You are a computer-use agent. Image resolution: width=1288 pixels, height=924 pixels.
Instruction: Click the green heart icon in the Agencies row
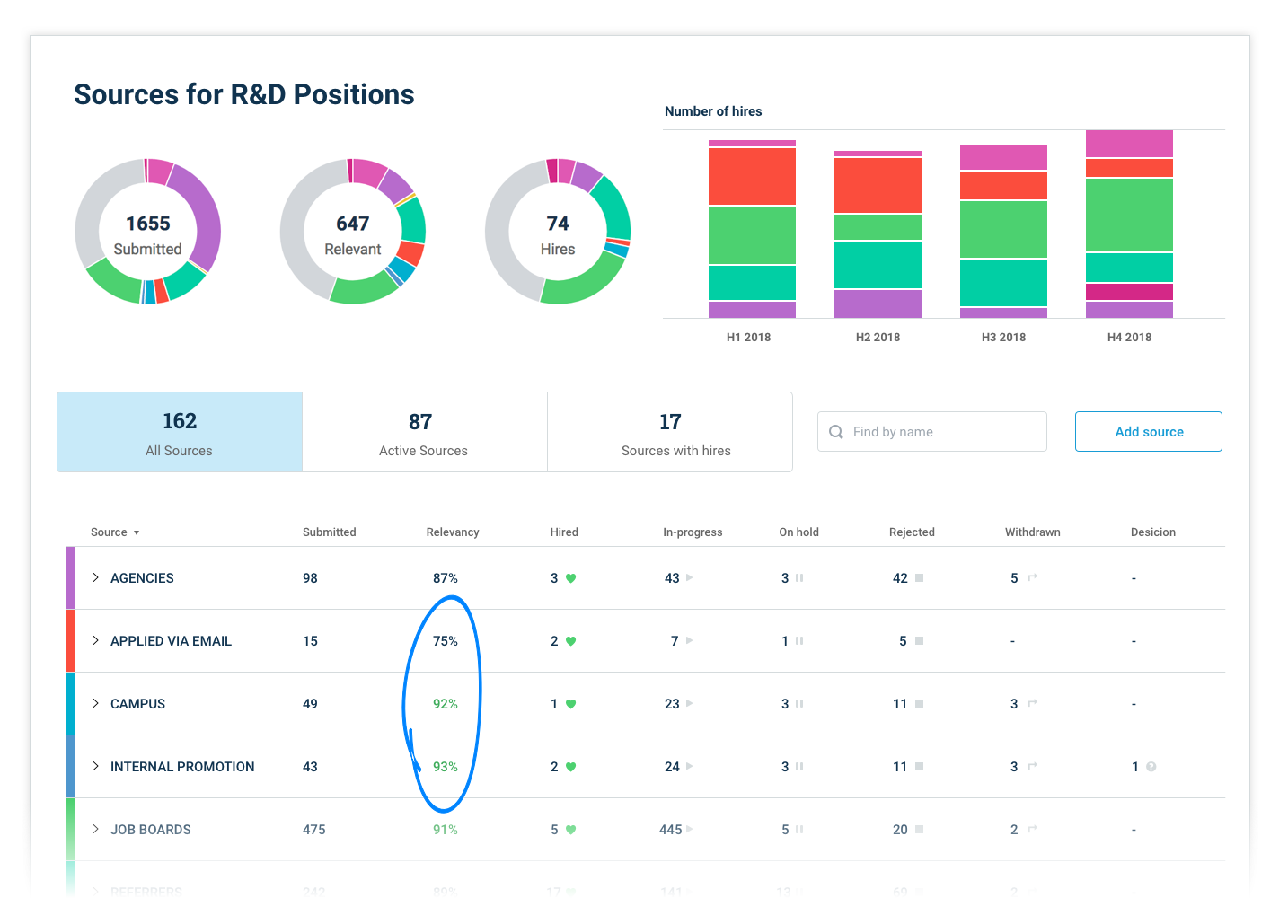pyautogui.click(x=570, y=578)
